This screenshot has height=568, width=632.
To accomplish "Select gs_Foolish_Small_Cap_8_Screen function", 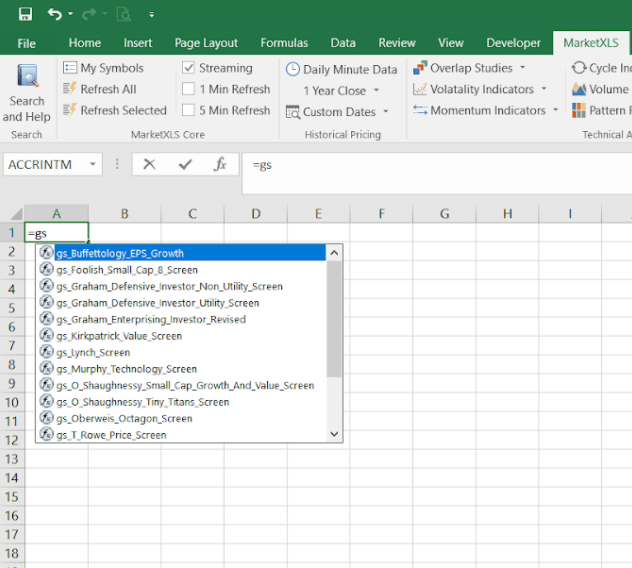I will click(x=181, y=269).
